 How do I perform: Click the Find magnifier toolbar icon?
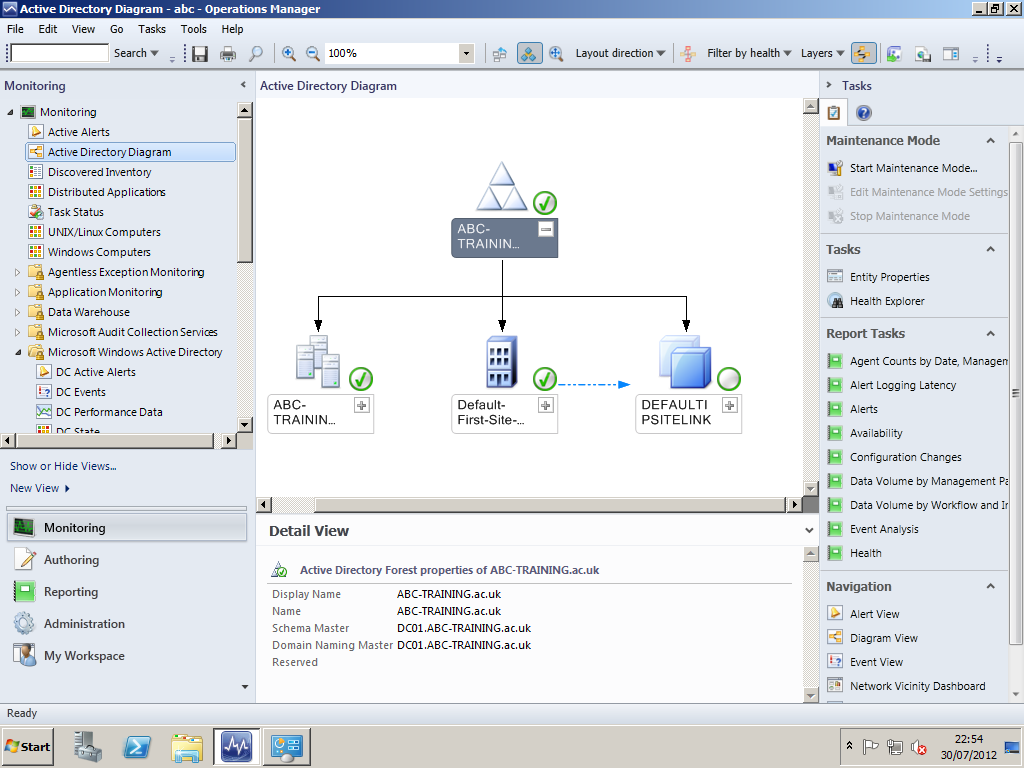click(256, 54)
